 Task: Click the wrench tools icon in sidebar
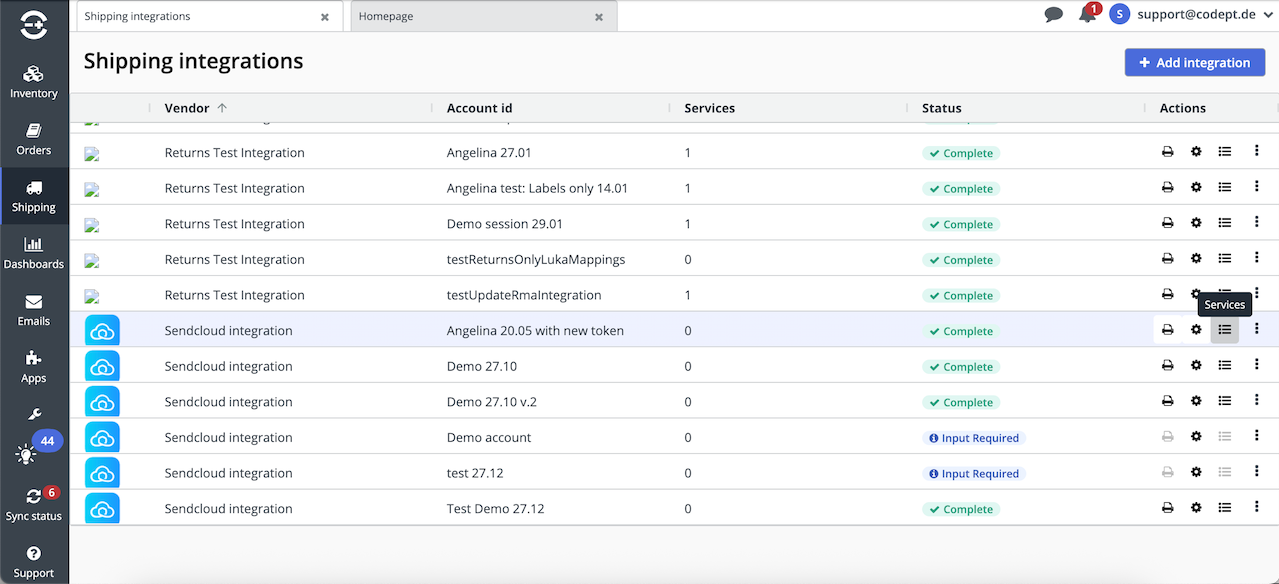(x=34, y=414)
